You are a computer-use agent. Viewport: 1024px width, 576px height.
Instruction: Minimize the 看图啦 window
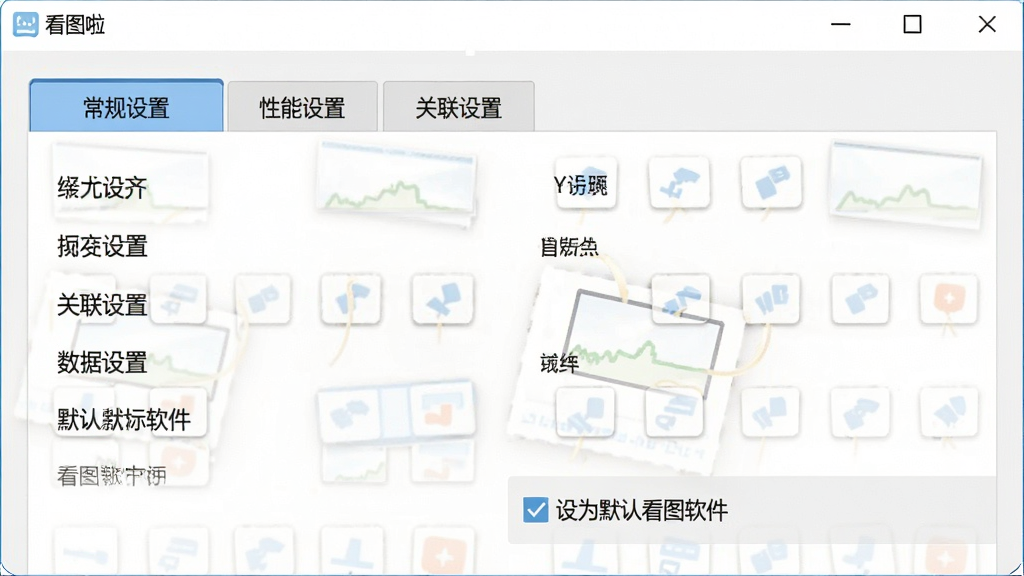[x=840, y=25]
